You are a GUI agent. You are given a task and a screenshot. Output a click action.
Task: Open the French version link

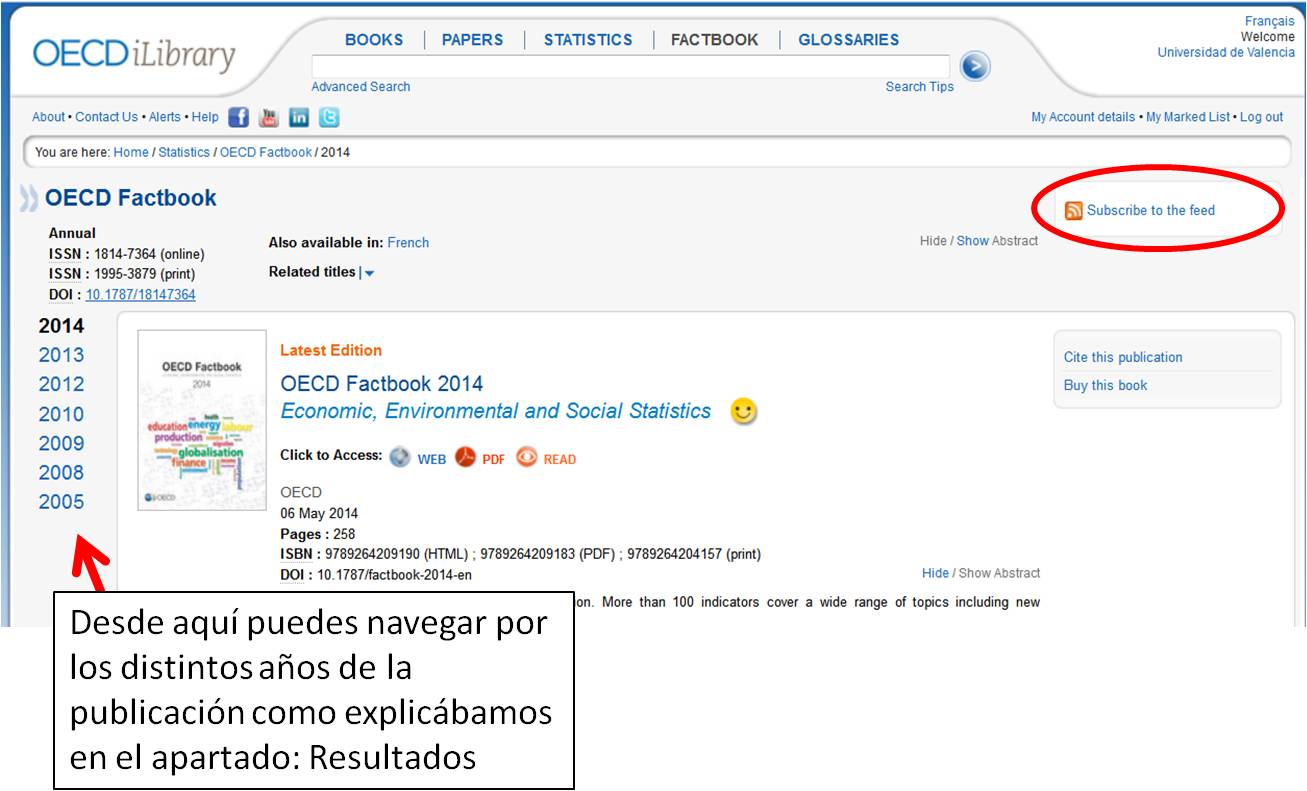pyautogui.click(x=408, y=243)
